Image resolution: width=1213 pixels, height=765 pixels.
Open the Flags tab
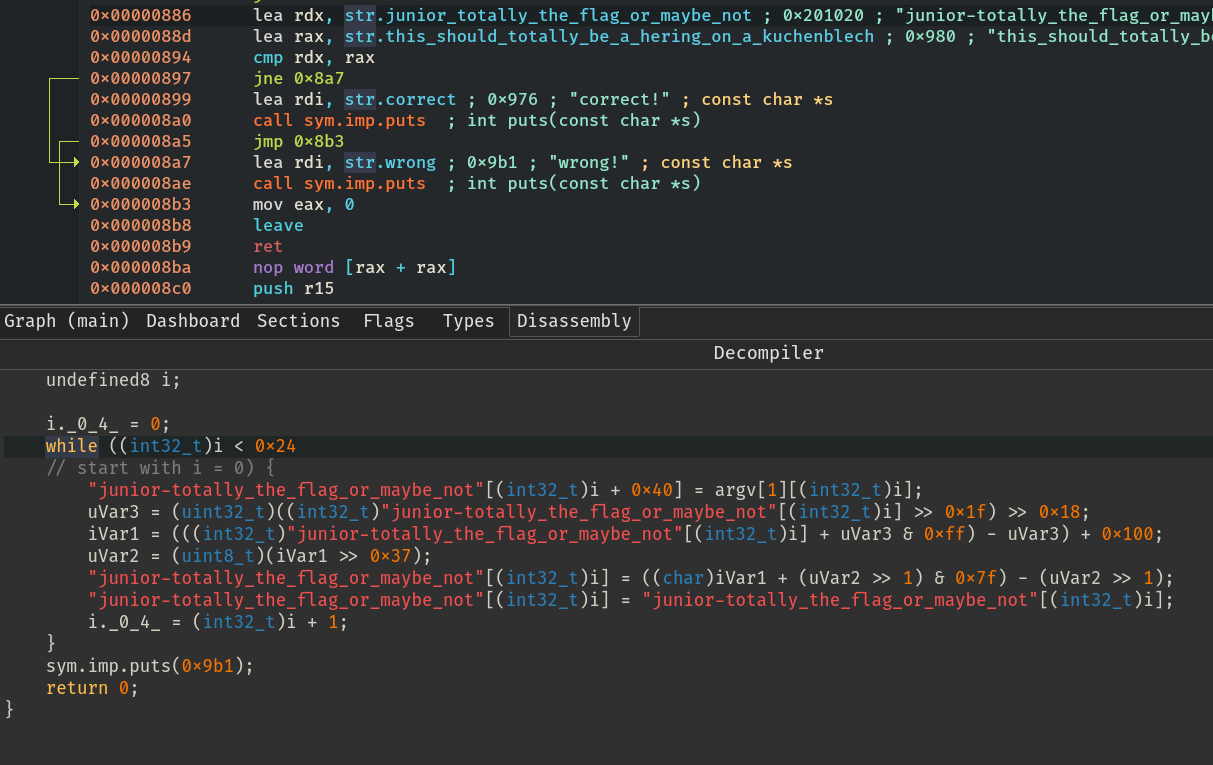tap(389, 321)
